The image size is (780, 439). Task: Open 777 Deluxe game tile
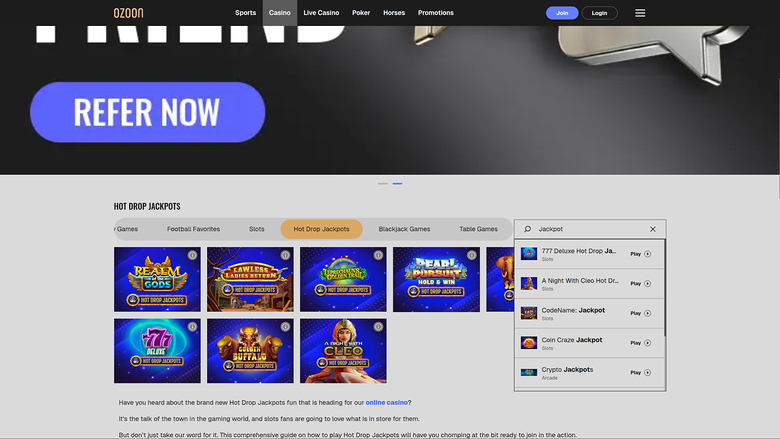pos(157,351)
